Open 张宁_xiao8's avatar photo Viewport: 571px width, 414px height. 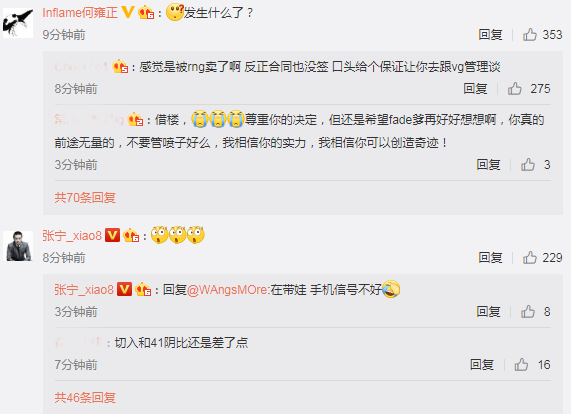click(x=18, y=246)
